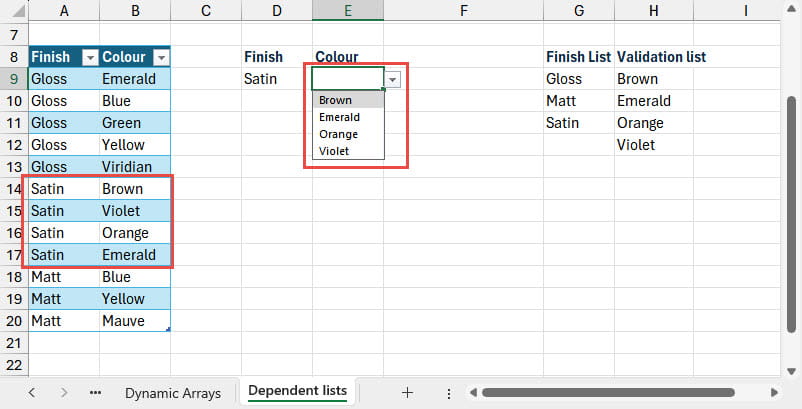
Task: Select Orange from the dropdown options
Action: [338, 134]
